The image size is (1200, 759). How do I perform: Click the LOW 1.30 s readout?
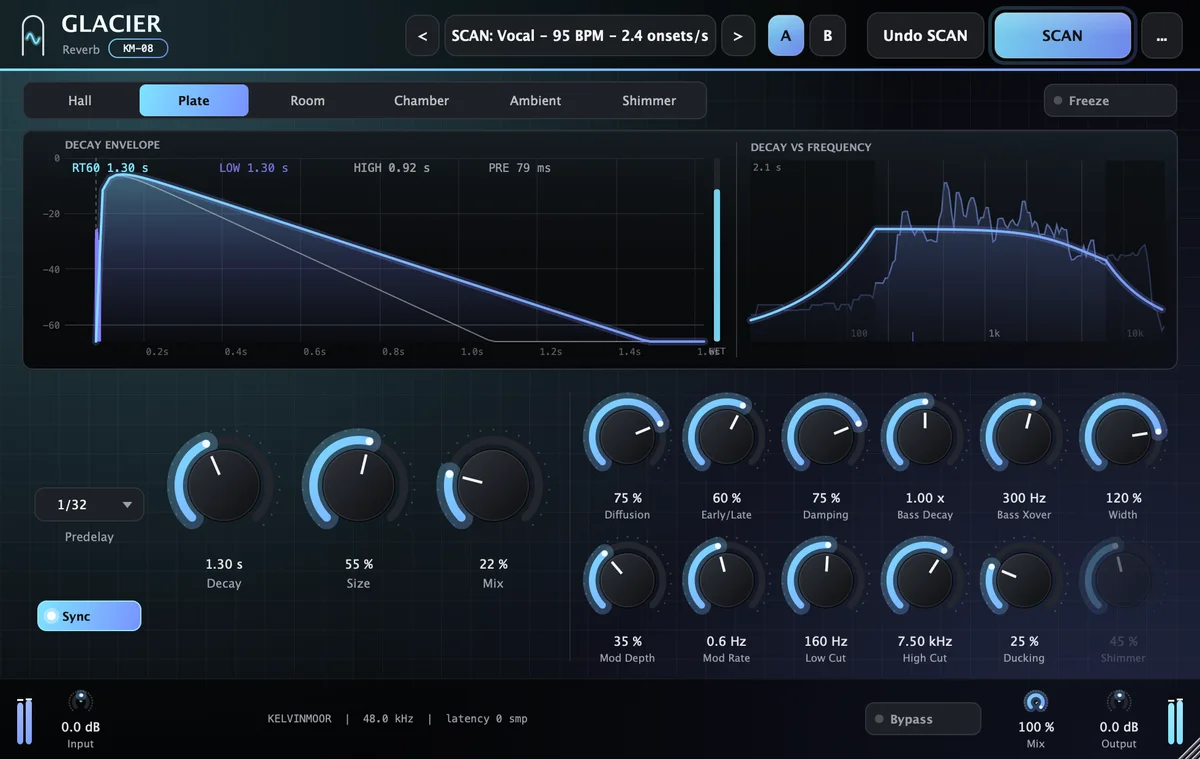(x=253, y=168)
